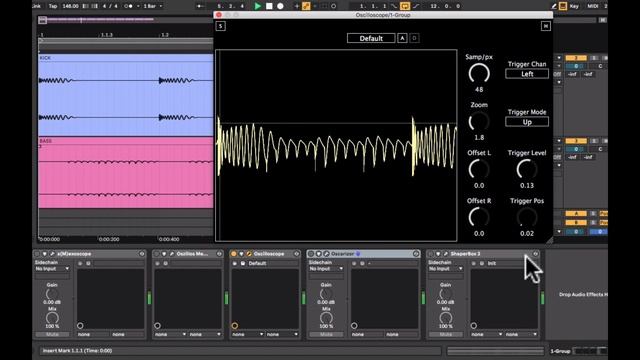This screenshot has height=360, width=640.
Task: Open the Trigger Chan Left selector
Action: pos(527,74)
